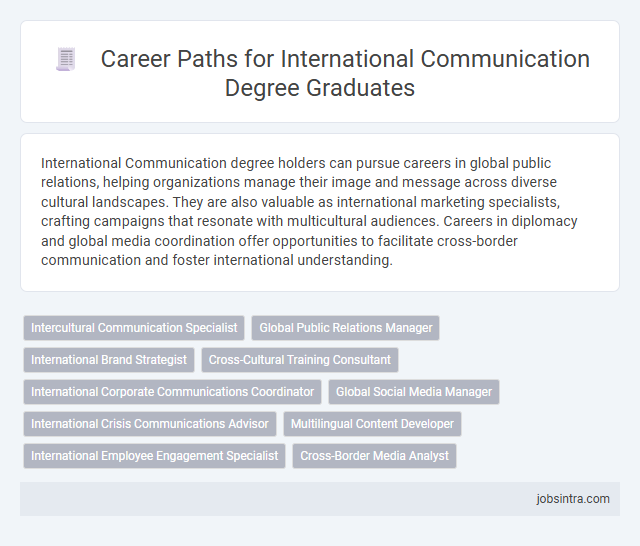
Task: Click International Crisis Communications Advisor tag
Action: click(x=150, y=424)
